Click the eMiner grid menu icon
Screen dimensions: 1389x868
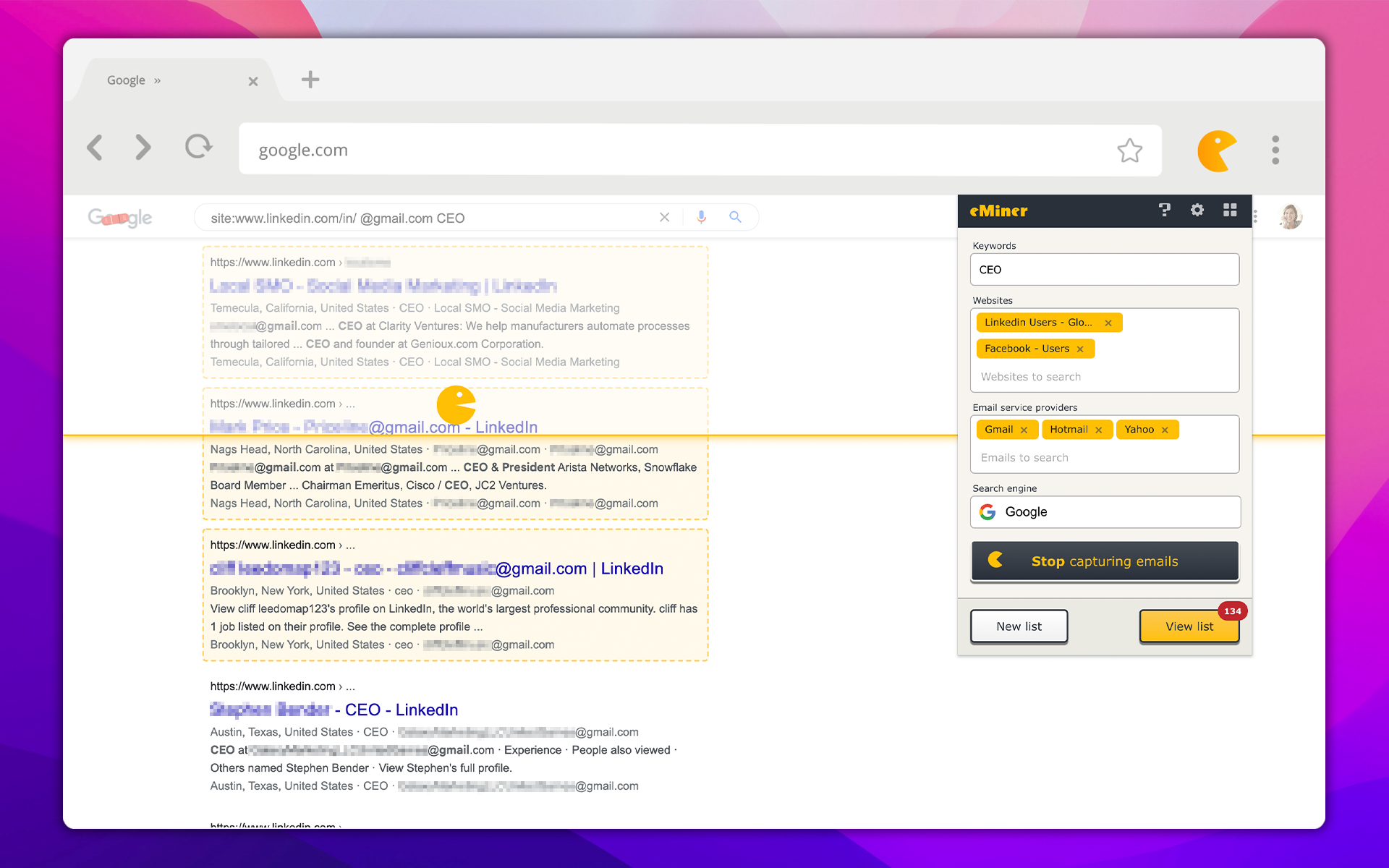pyautogui.click(x=1230, y=210)
